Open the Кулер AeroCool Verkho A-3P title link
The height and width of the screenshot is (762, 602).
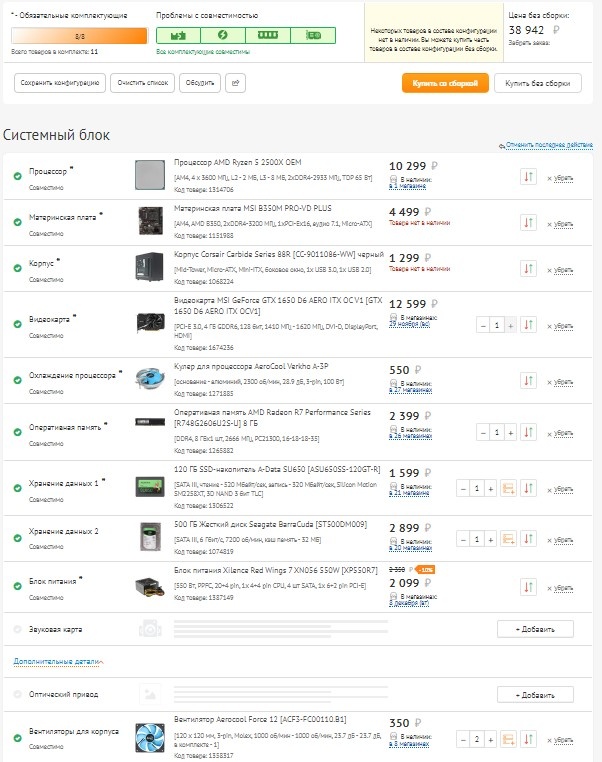tap(251, 366)
